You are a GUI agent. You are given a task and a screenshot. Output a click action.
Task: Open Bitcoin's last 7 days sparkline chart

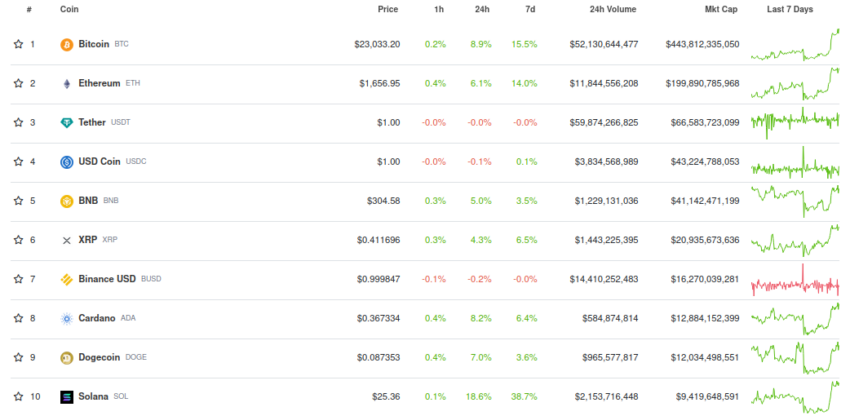pos(795,45)
